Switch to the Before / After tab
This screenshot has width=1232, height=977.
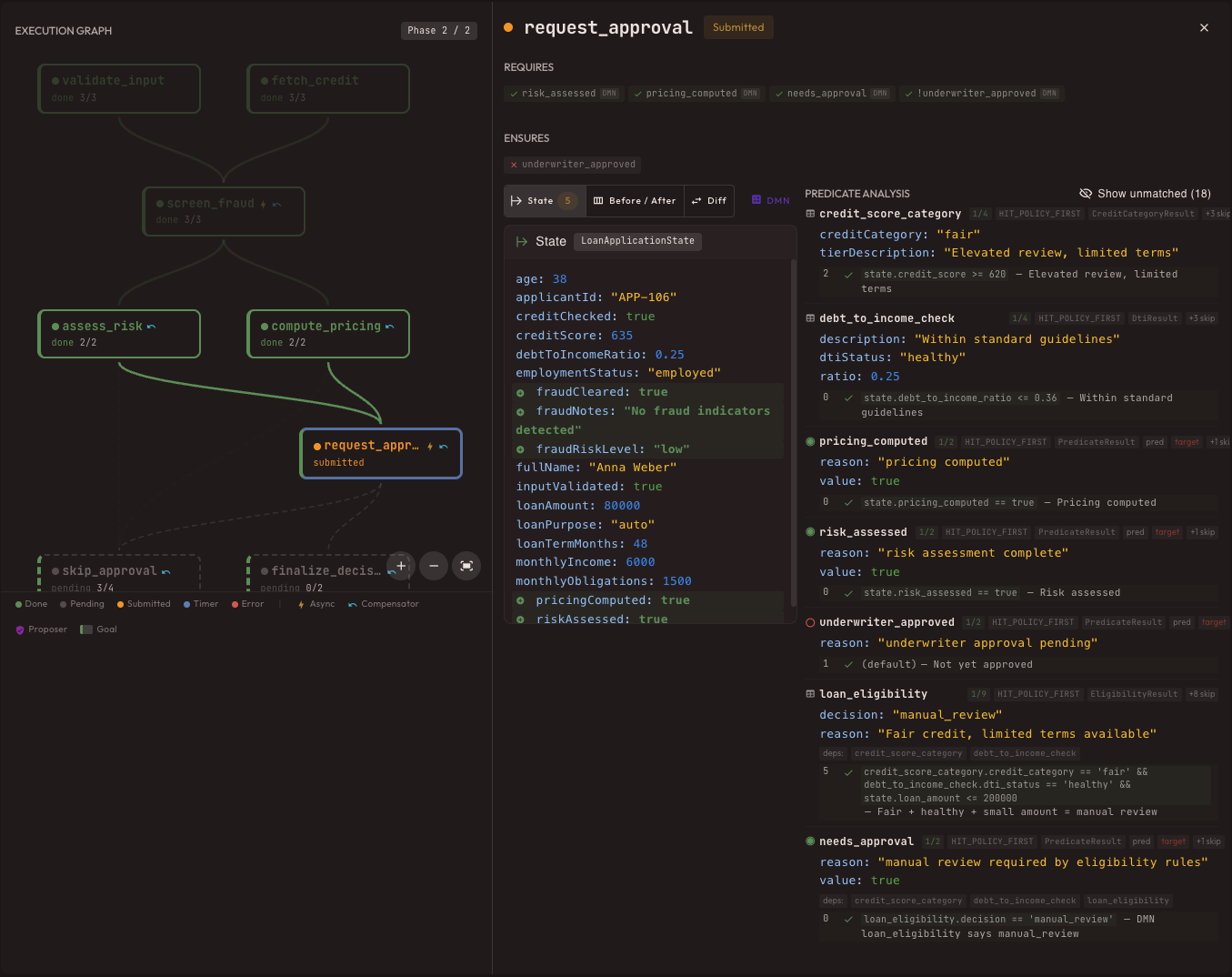pyautogui.click(x=635, y=201)
